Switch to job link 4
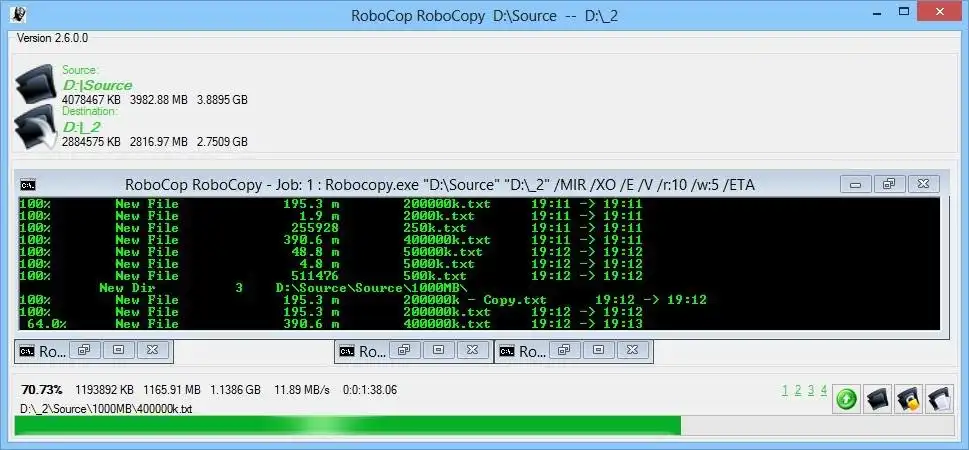The width and height of the screenshot is (969, 450). click(x=824, y=390)
